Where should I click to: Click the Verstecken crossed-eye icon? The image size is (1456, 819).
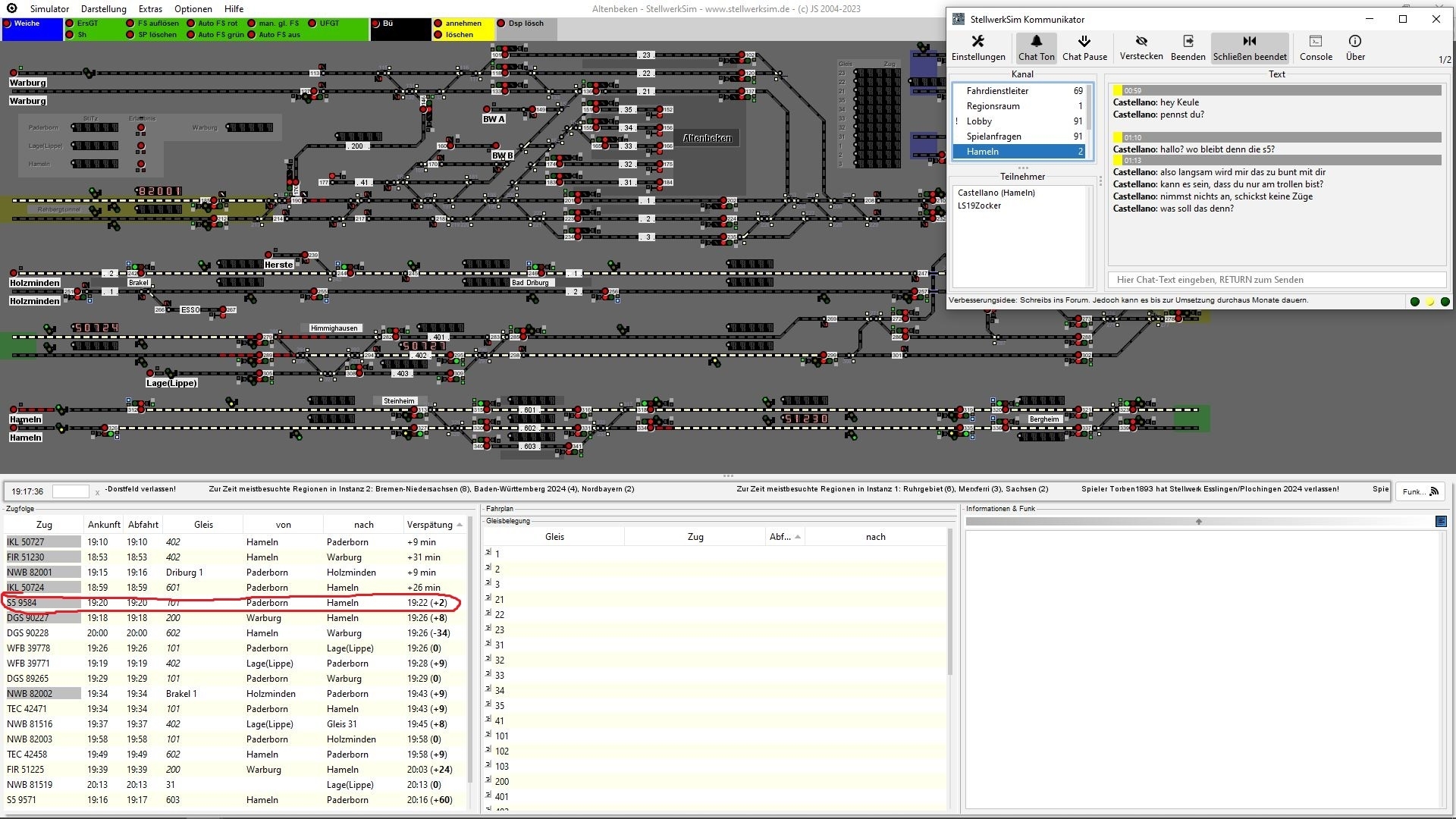coord(1141,47)
